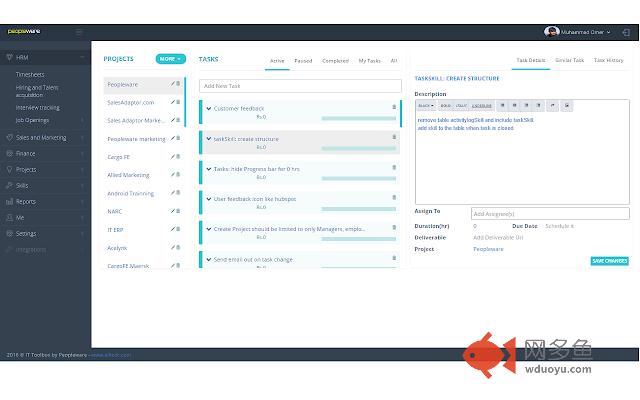Click the Add New Task input field

pyautogui.click(x=298, y=86)
